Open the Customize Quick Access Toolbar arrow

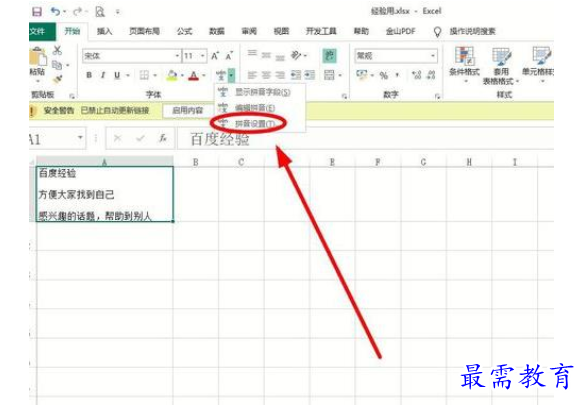coord(117,12)
